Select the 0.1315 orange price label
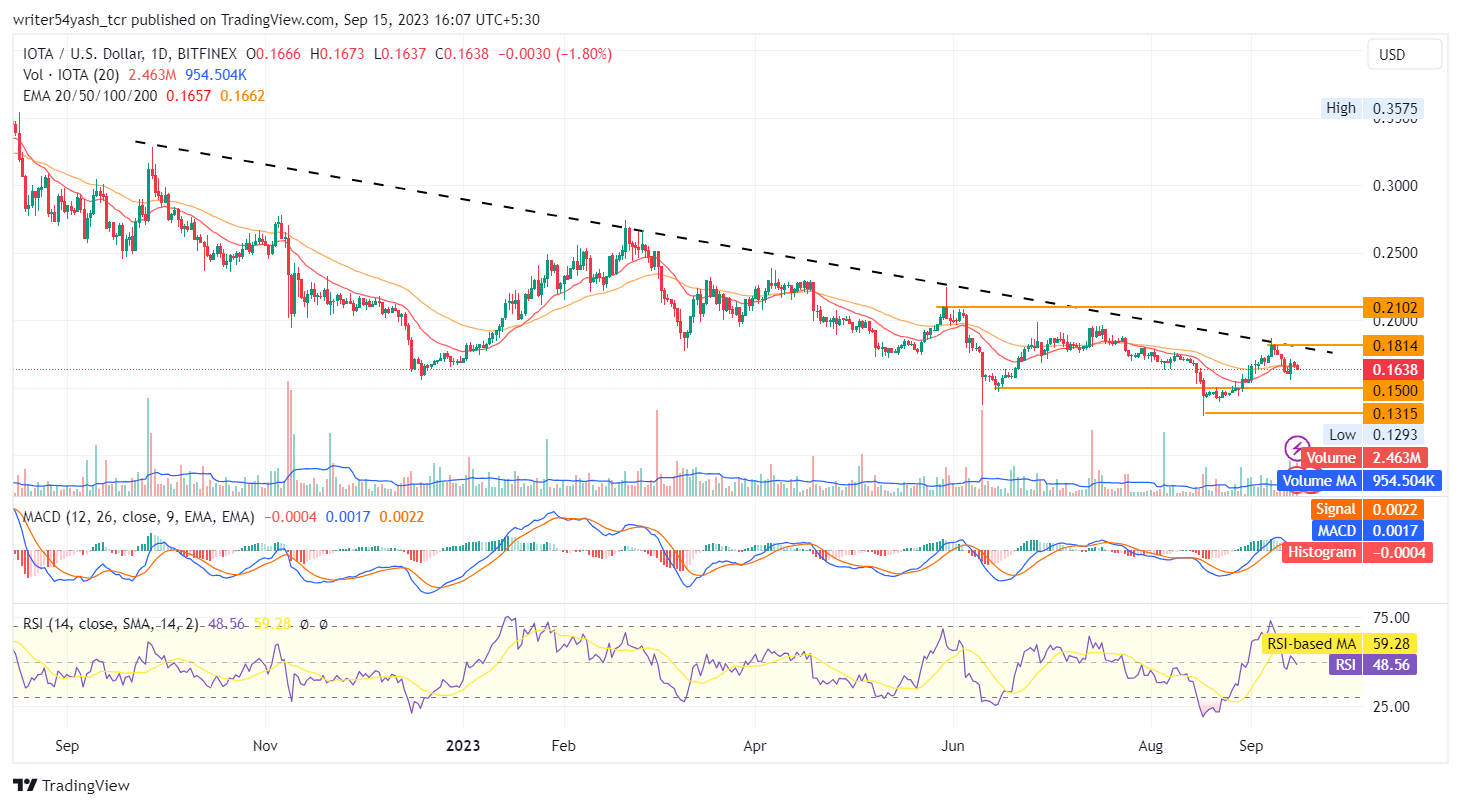1461x807 pixels. (1395, 413)
